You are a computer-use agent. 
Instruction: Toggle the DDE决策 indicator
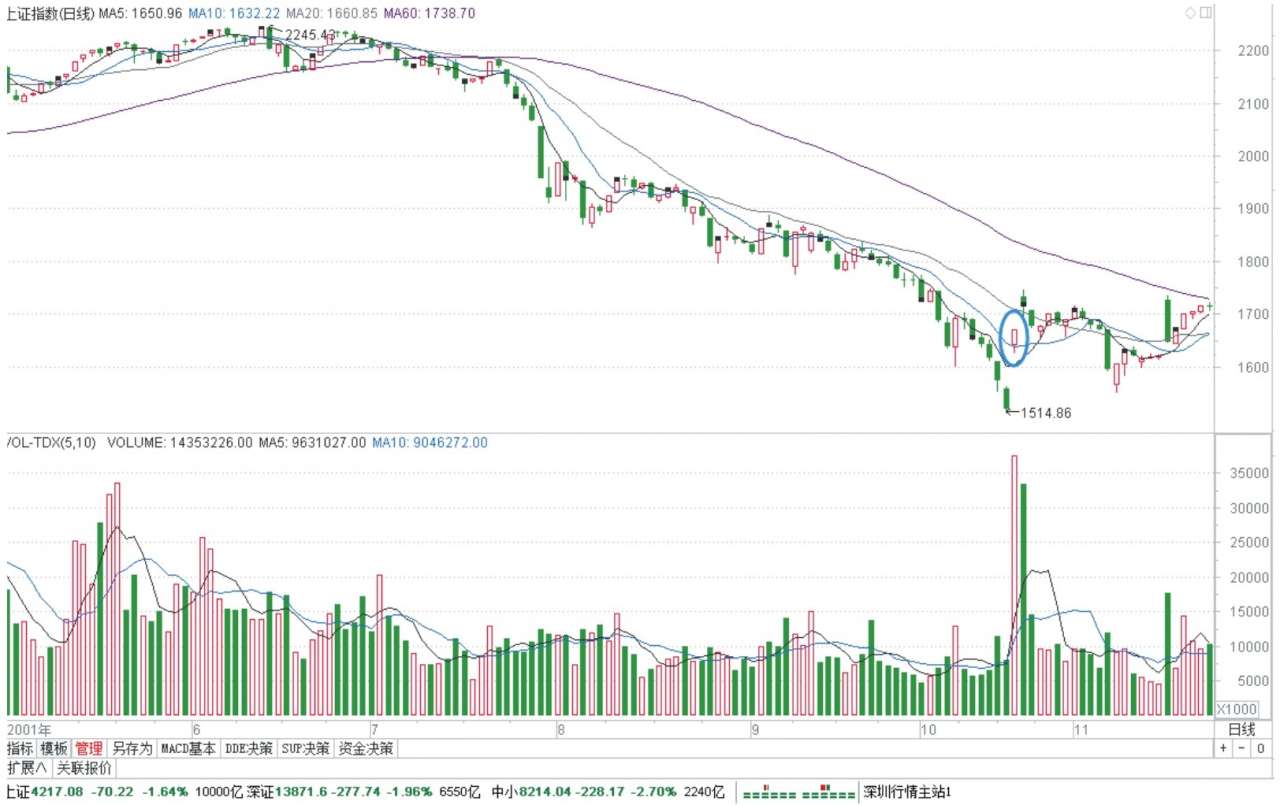pos(248,748)
